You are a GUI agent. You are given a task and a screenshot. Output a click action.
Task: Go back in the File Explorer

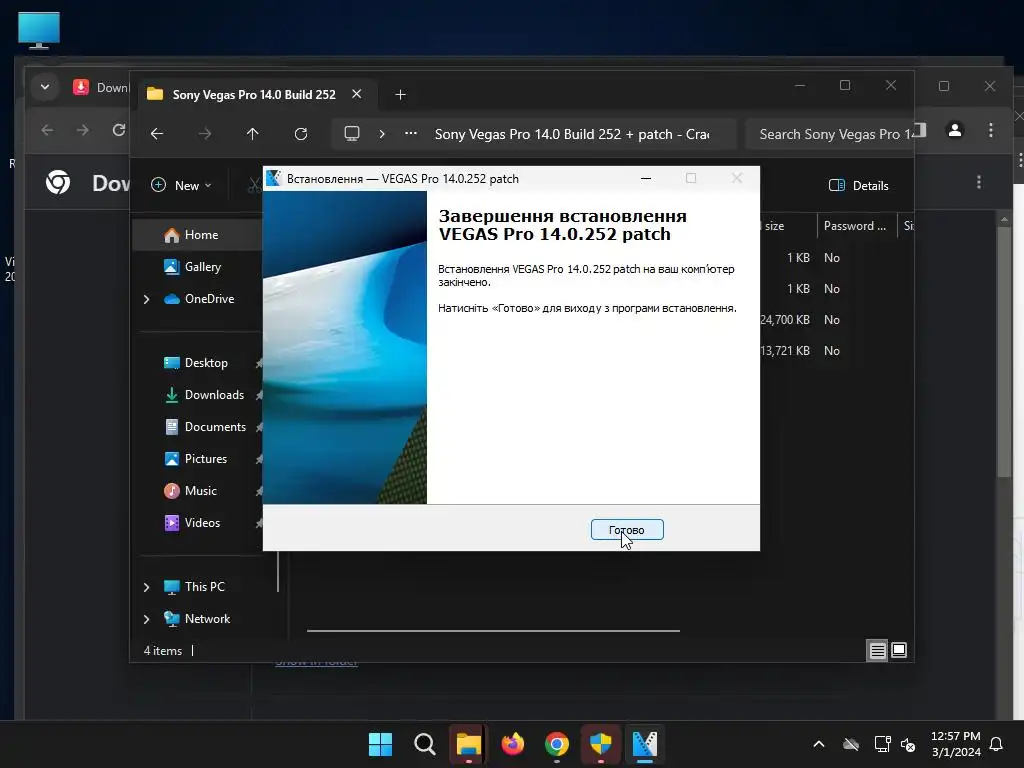(x=157, y=134)
